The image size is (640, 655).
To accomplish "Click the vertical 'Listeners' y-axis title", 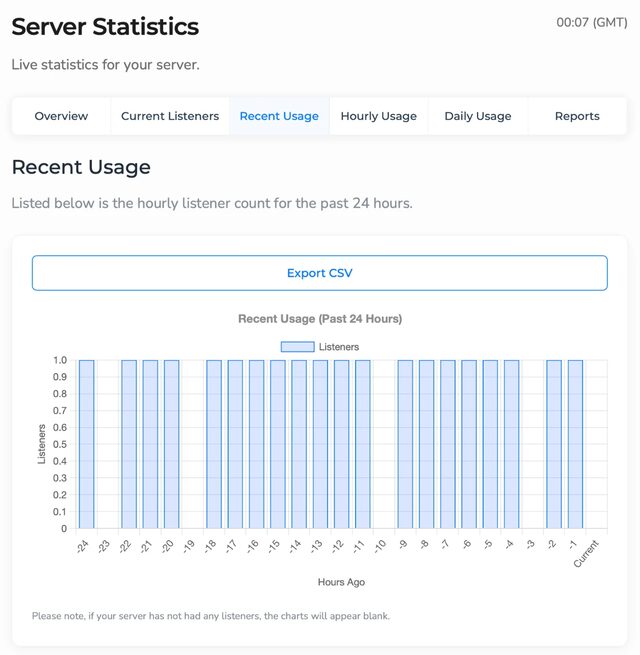I will [x=41, y=444].
